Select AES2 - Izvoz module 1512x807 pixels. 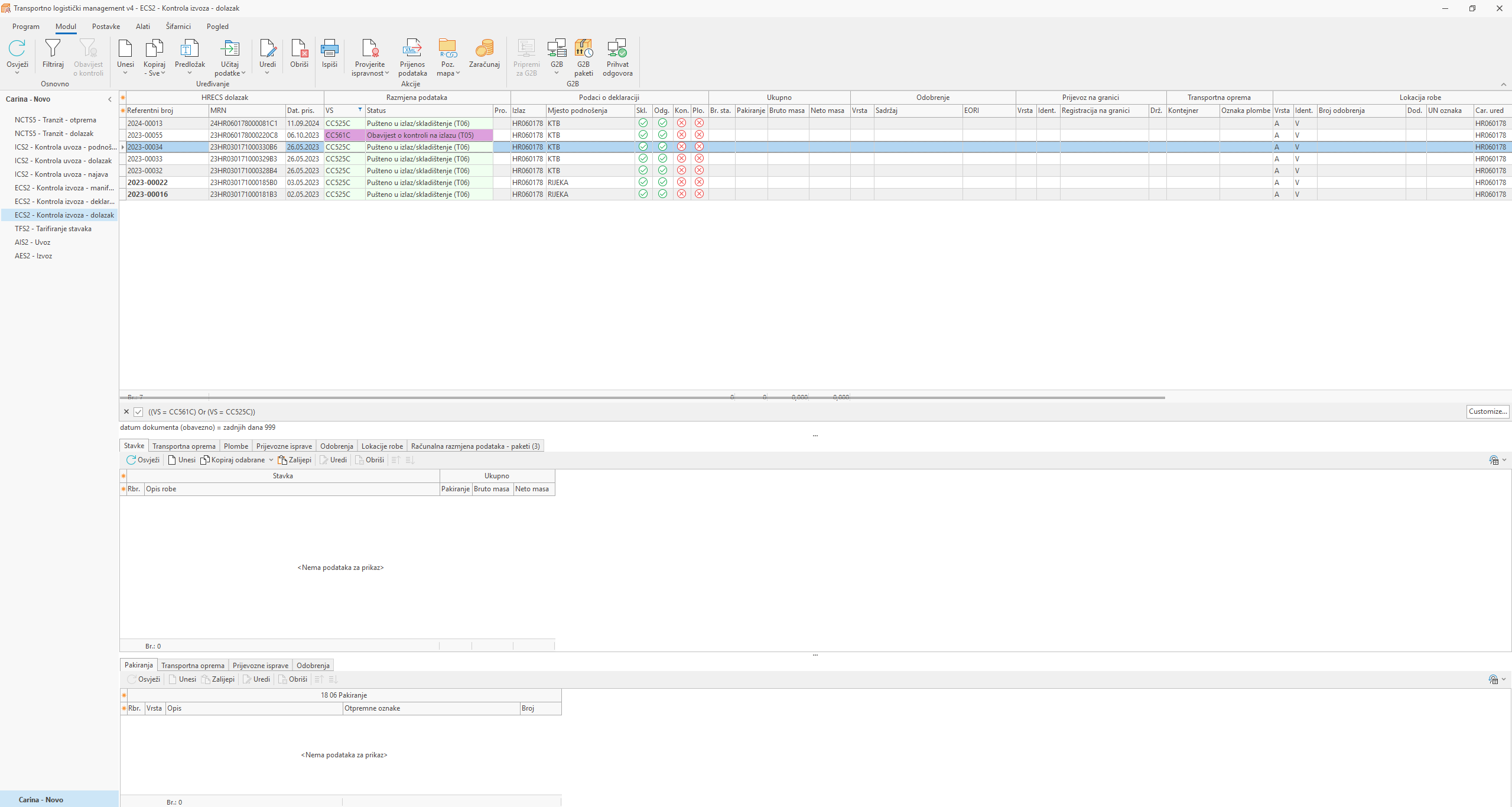pos(34,256)
